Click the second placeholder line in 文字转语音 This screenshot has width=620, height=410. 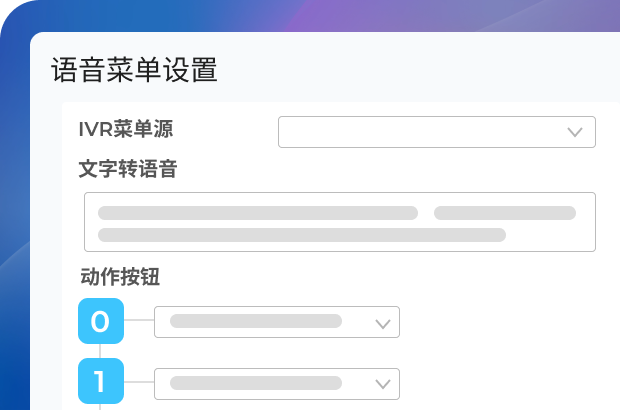pyautogui.click(x=301, y=235)
